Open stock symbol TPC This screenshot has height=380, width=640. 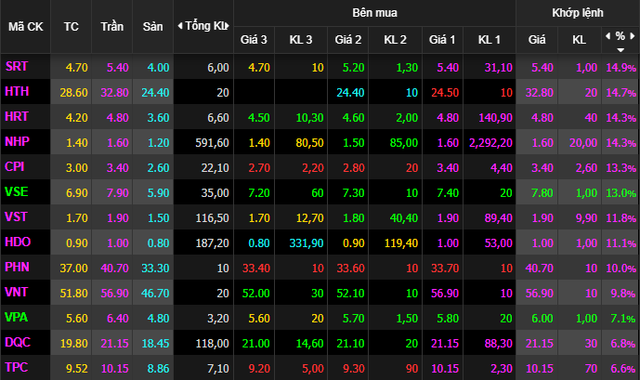point(16,367)
